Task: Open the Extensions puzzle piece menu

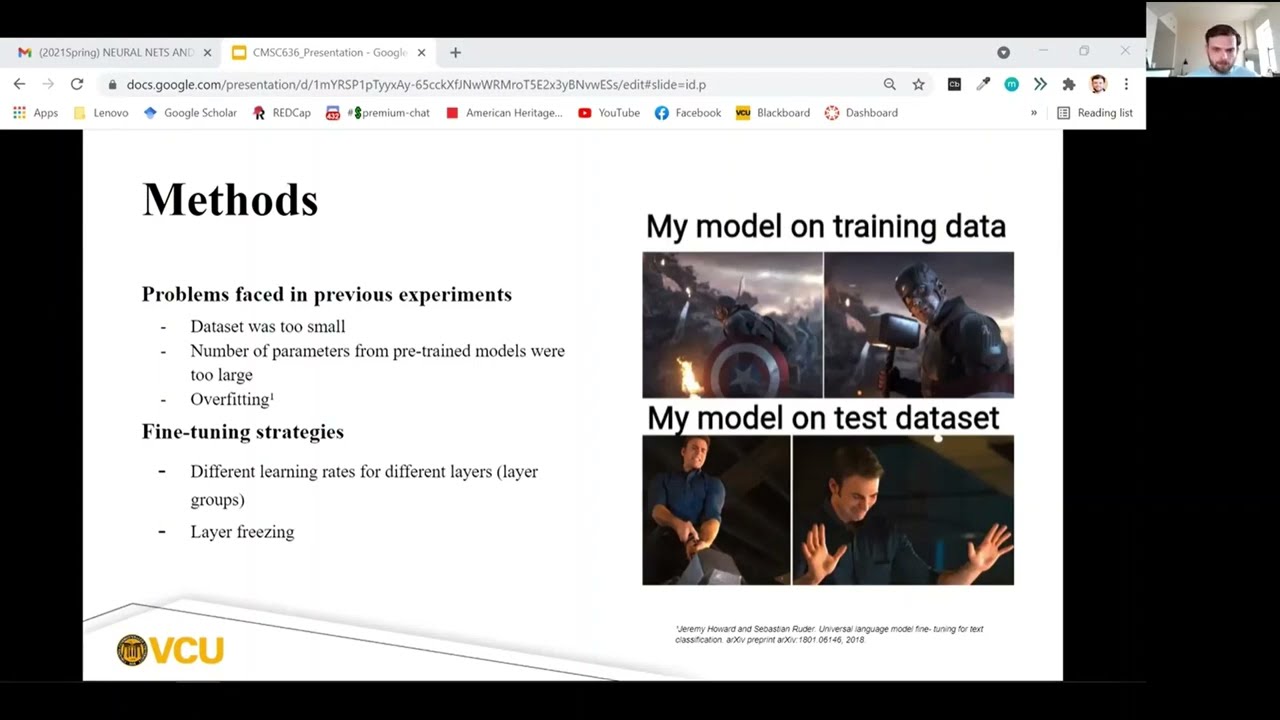Action: [1069, 85]
